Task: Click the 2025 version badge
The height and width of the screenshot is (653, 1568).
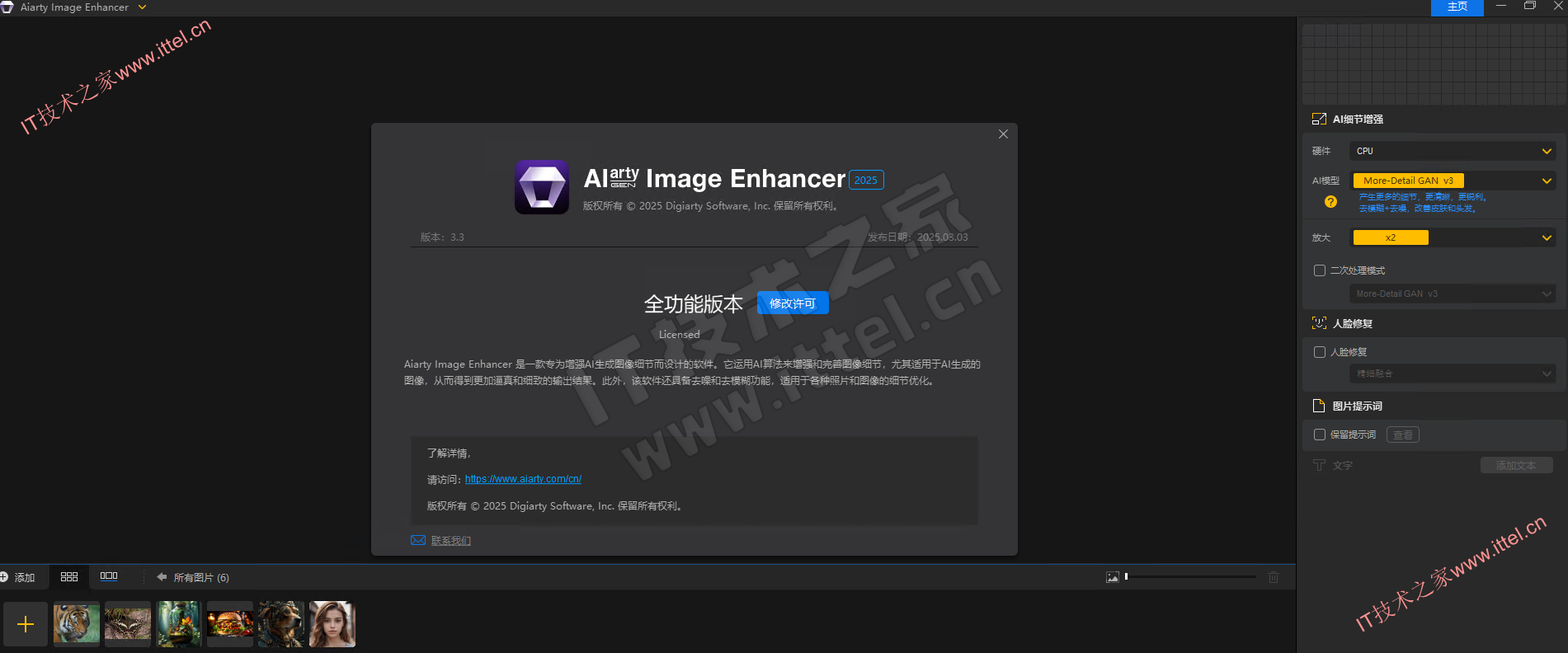Action: 866,180
